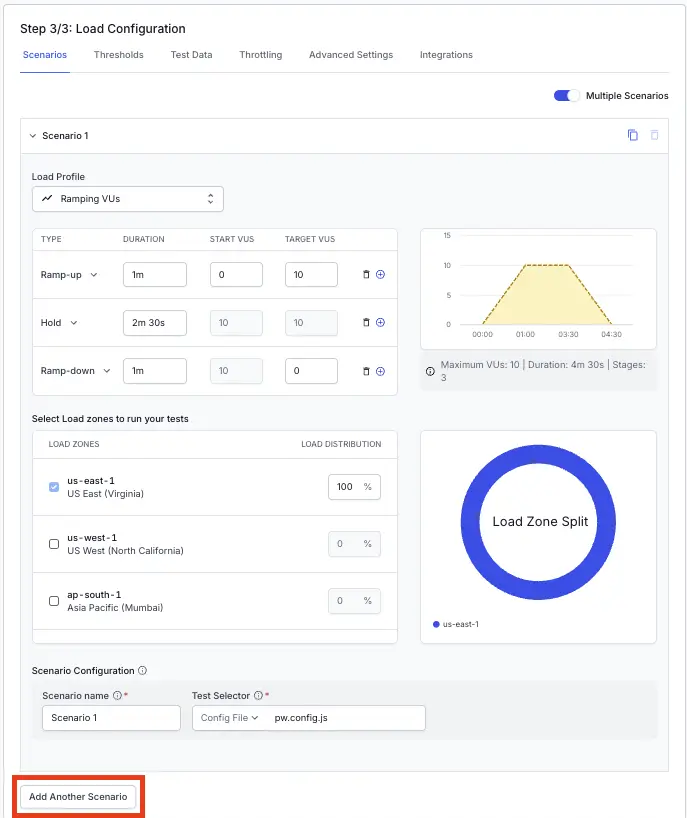Open the Throttling tab
The image size is (687, 818).
click(261, 55)
